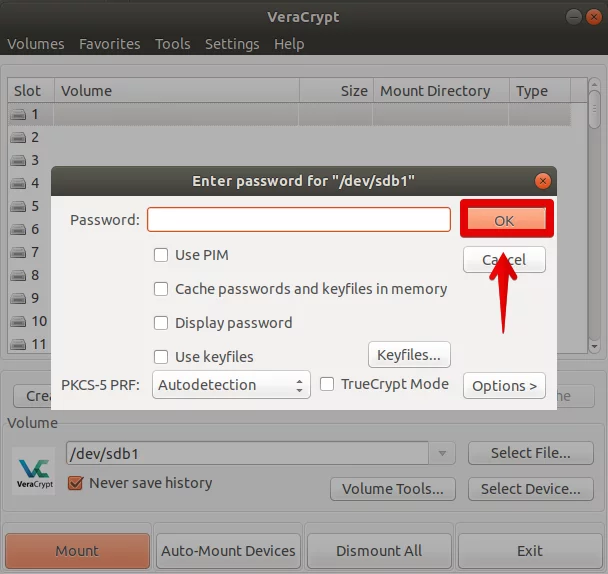Screen dimensions: 608x574
Task: Click the /dev/sdb1 volume path field
Action: 247,453
